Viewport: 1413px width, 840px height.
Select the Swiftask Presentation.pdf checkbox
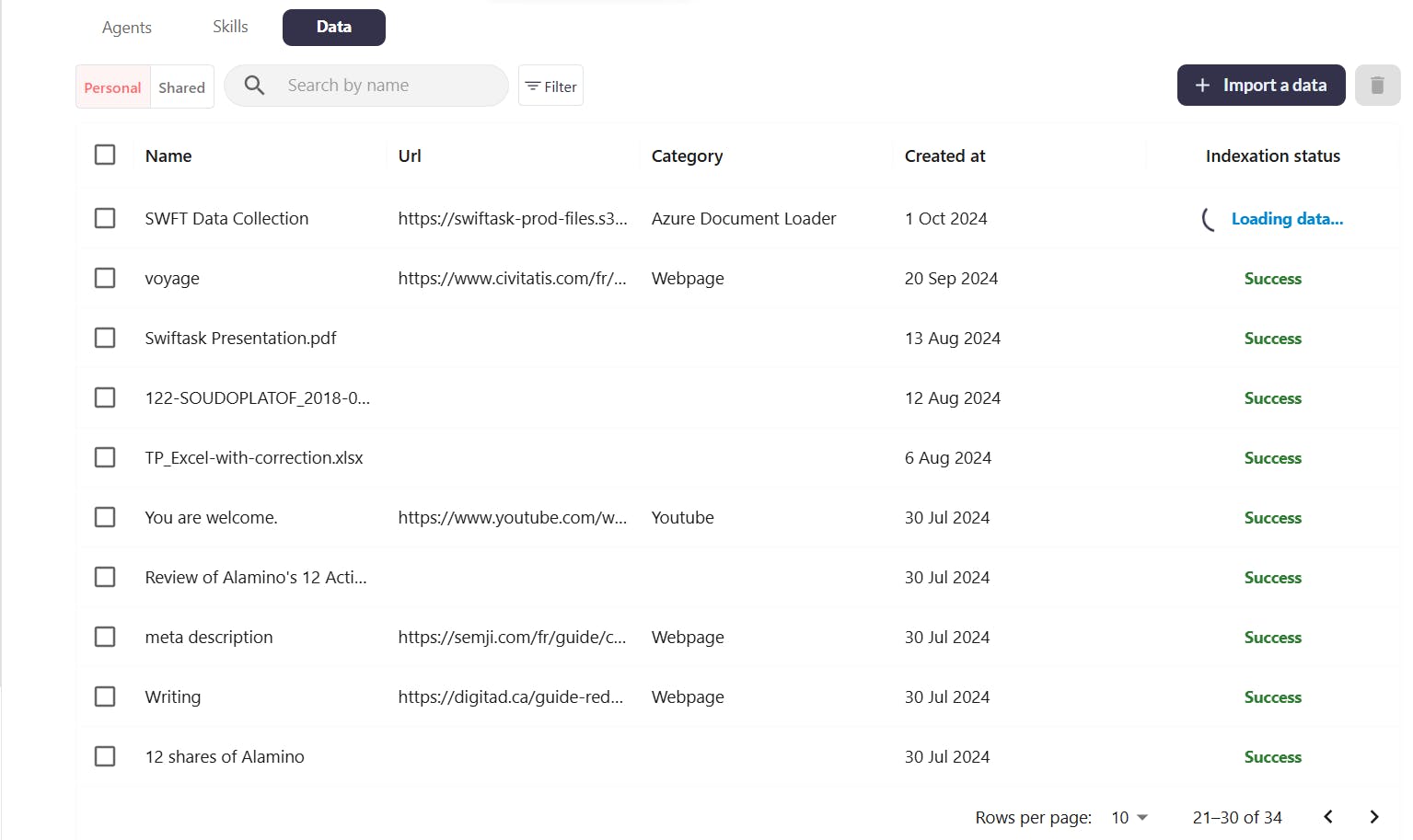point(105,338)
